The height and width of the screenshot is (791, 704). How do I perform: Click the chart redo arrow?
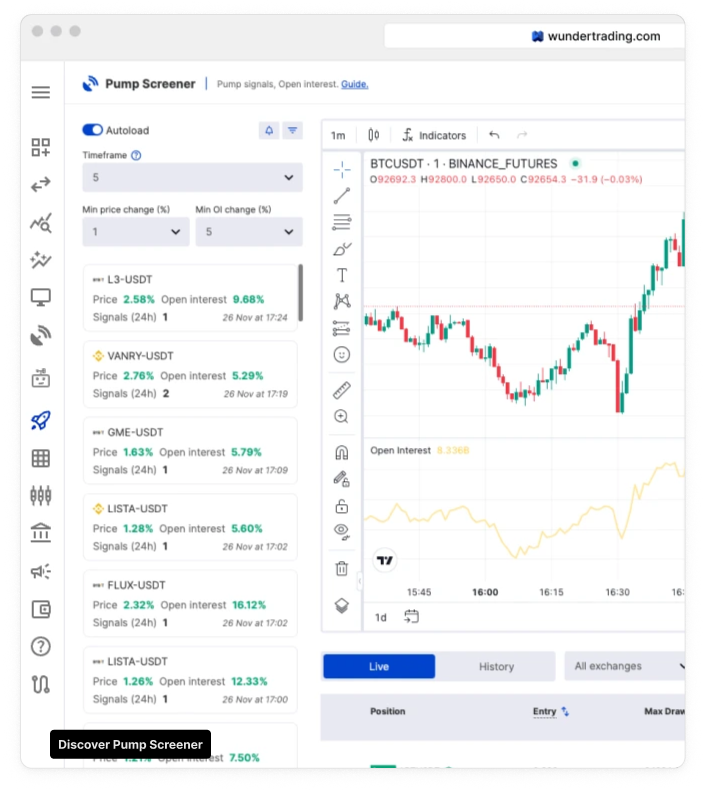(522, 135)
